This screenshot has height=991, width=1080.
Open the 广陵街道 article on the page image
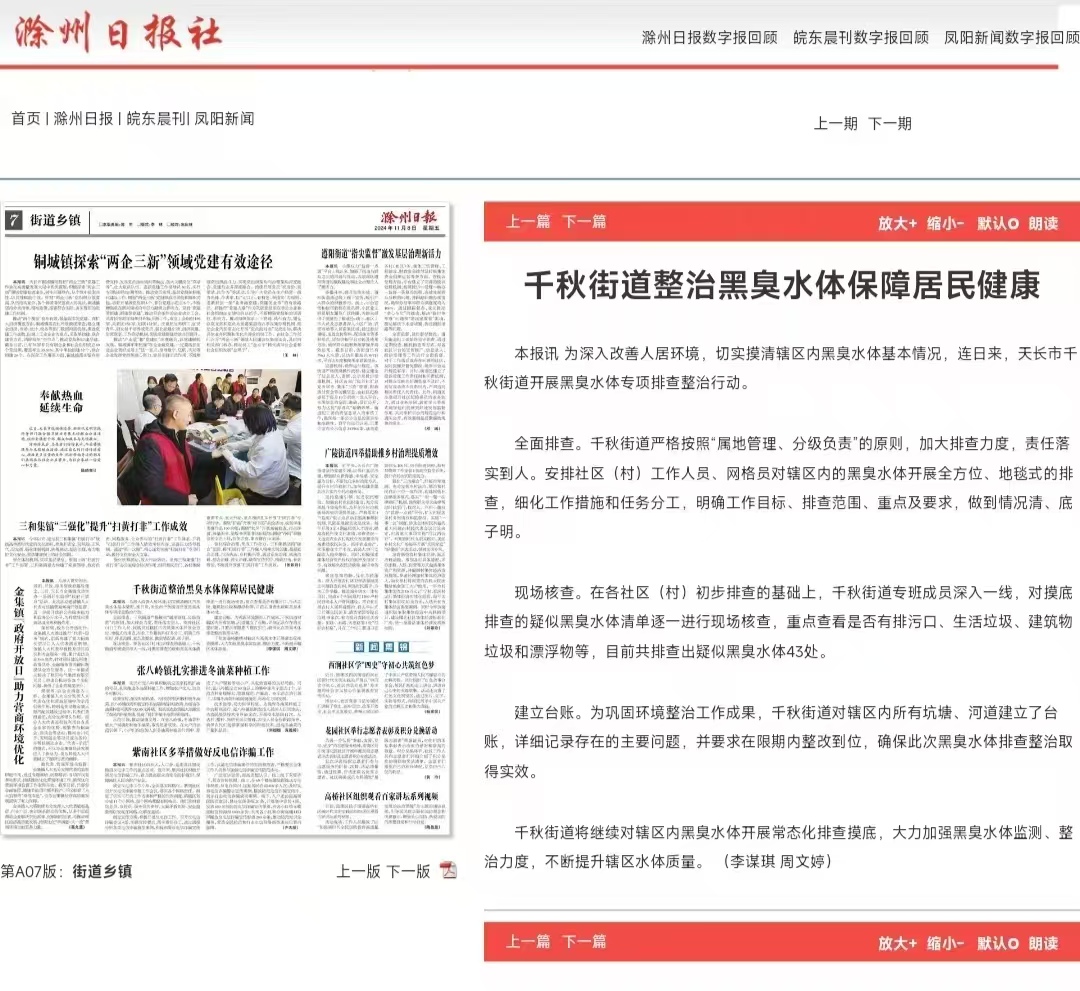pyautogui.click(x=382, y=452)
